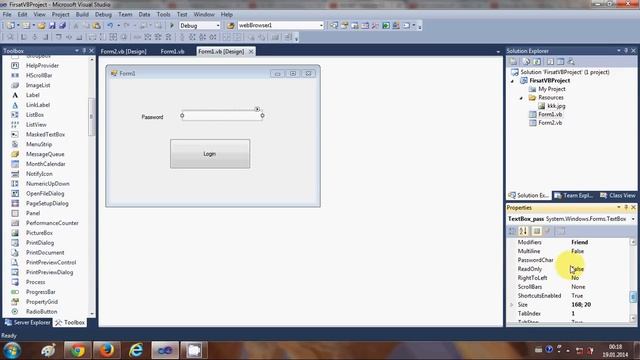Image resolution: width=640 pixels, height=360 pixels.
Task: Open the Debug menu
Action: [x=103, y=14]
